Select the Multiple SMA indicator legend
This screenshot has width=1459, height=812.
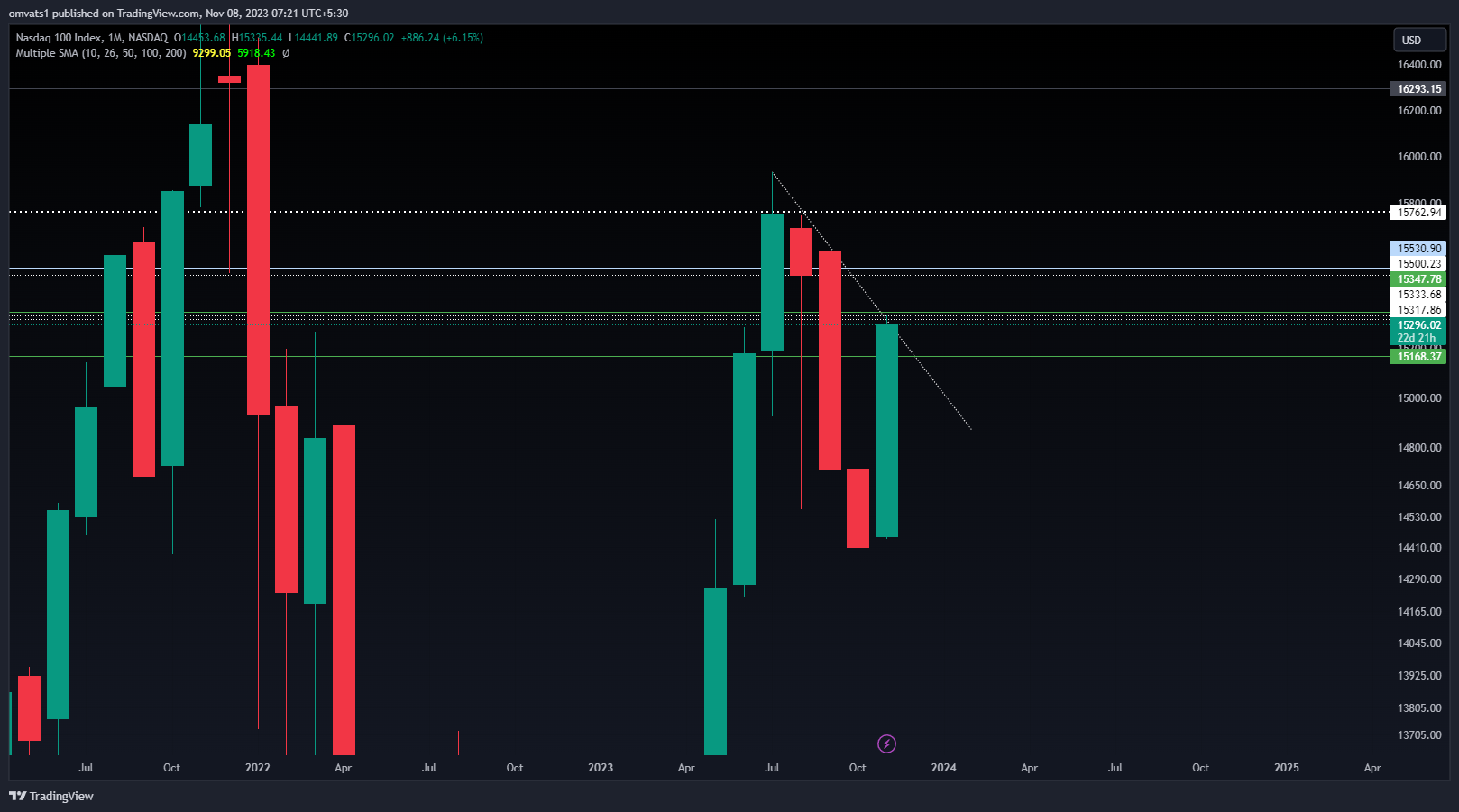point(101,53)
